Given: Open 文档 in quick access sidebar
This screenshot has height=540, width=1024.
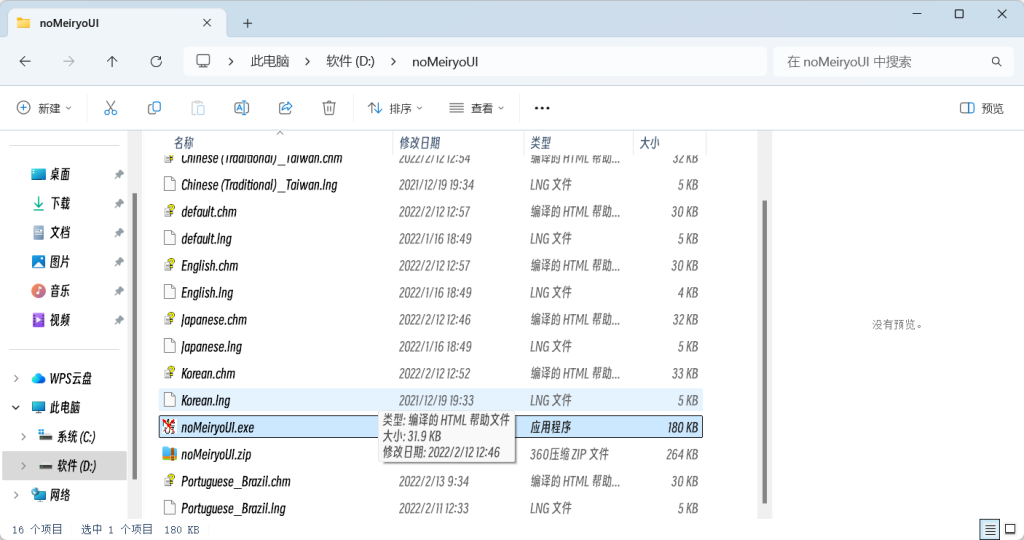Looking at the screenshot, I should [60, 232].
